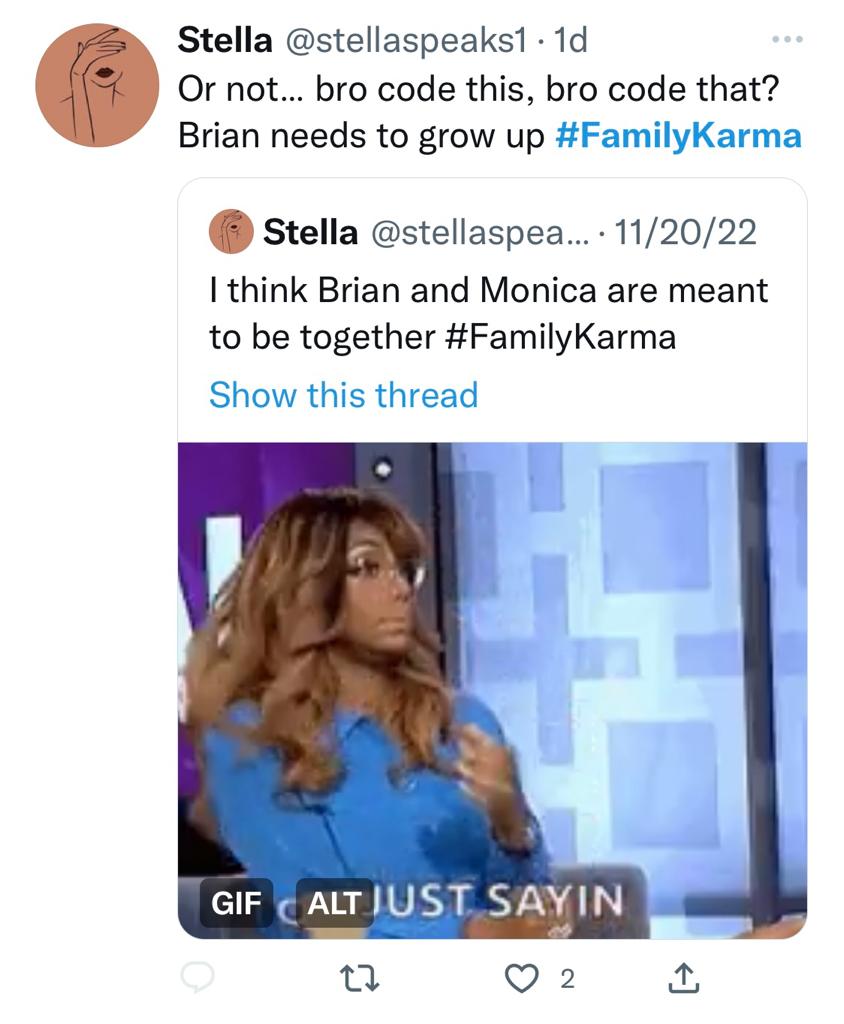Image resolution: width=844 pixels, height=1024 pixels.
Task: Open the @stellaspeaks1 handle
Action: 405,40
